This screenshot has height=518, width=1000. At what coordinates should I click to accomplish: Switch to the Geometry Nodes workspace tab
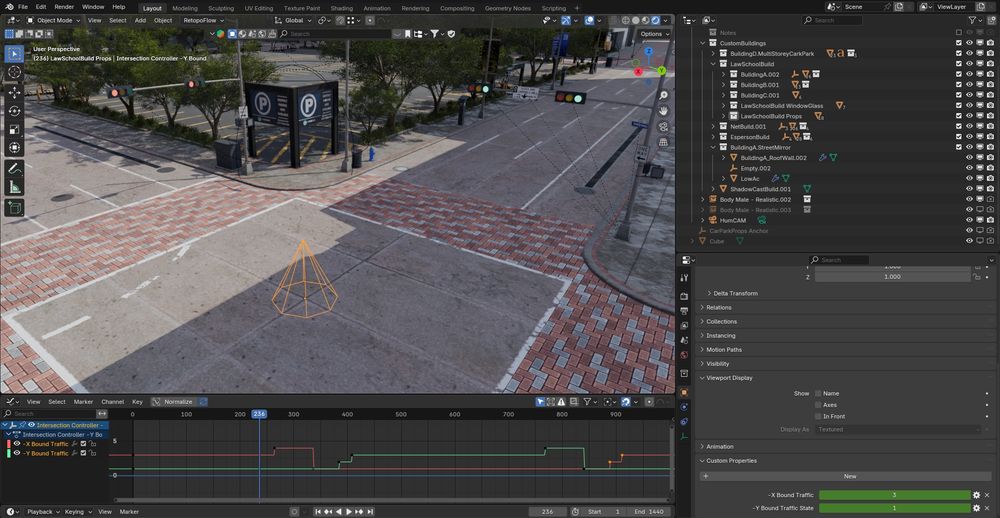[507, 8]
